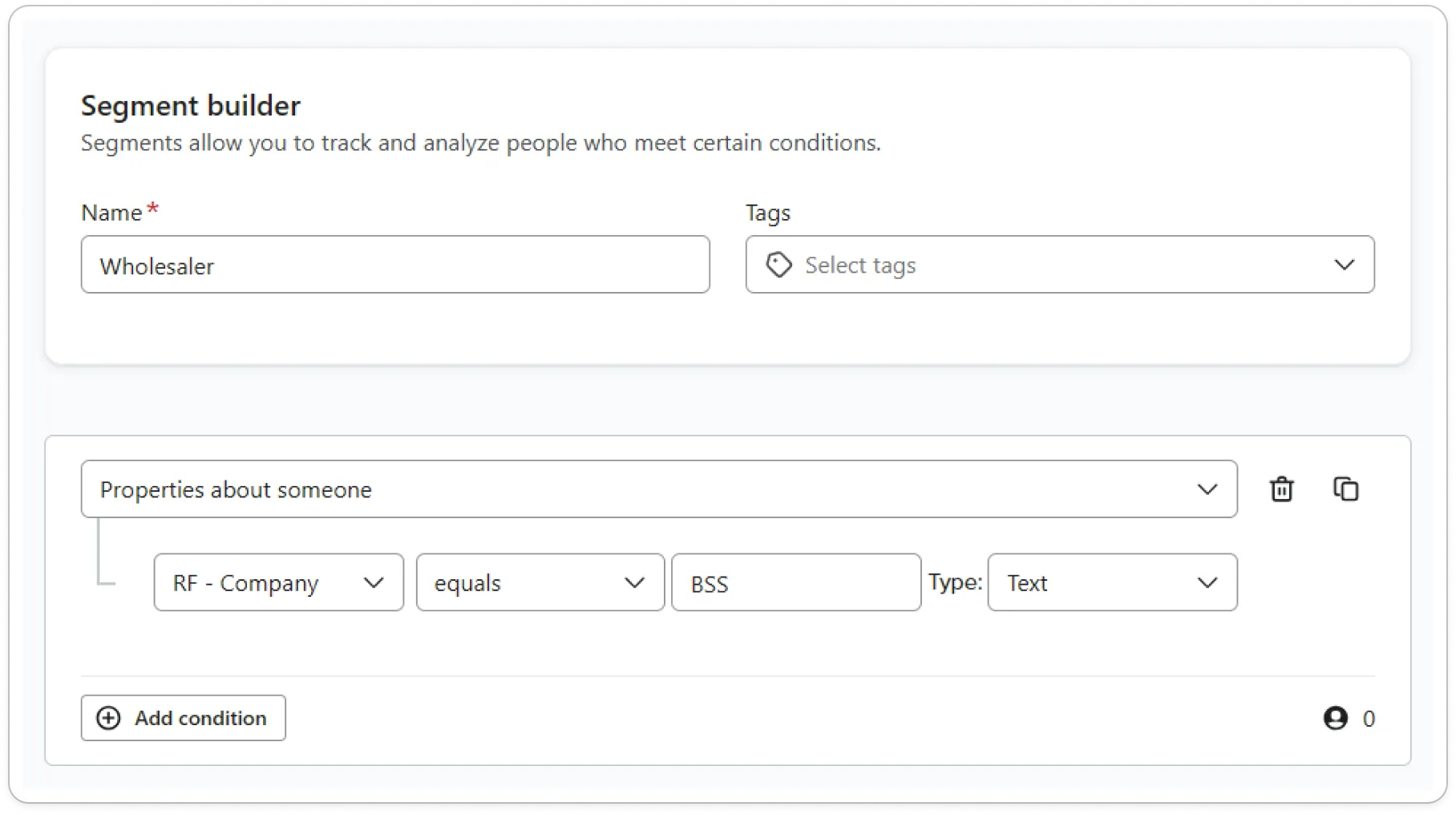Expand the Properties about someone dropdown
1456x815 pixels.
(x=659, y=489)
